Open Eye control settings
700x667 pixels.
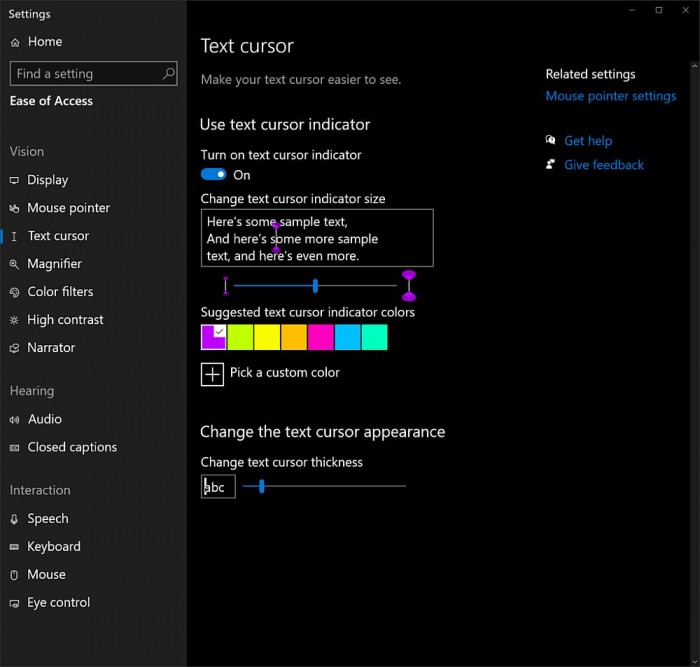pyautogui.click(x=58, y=602)
